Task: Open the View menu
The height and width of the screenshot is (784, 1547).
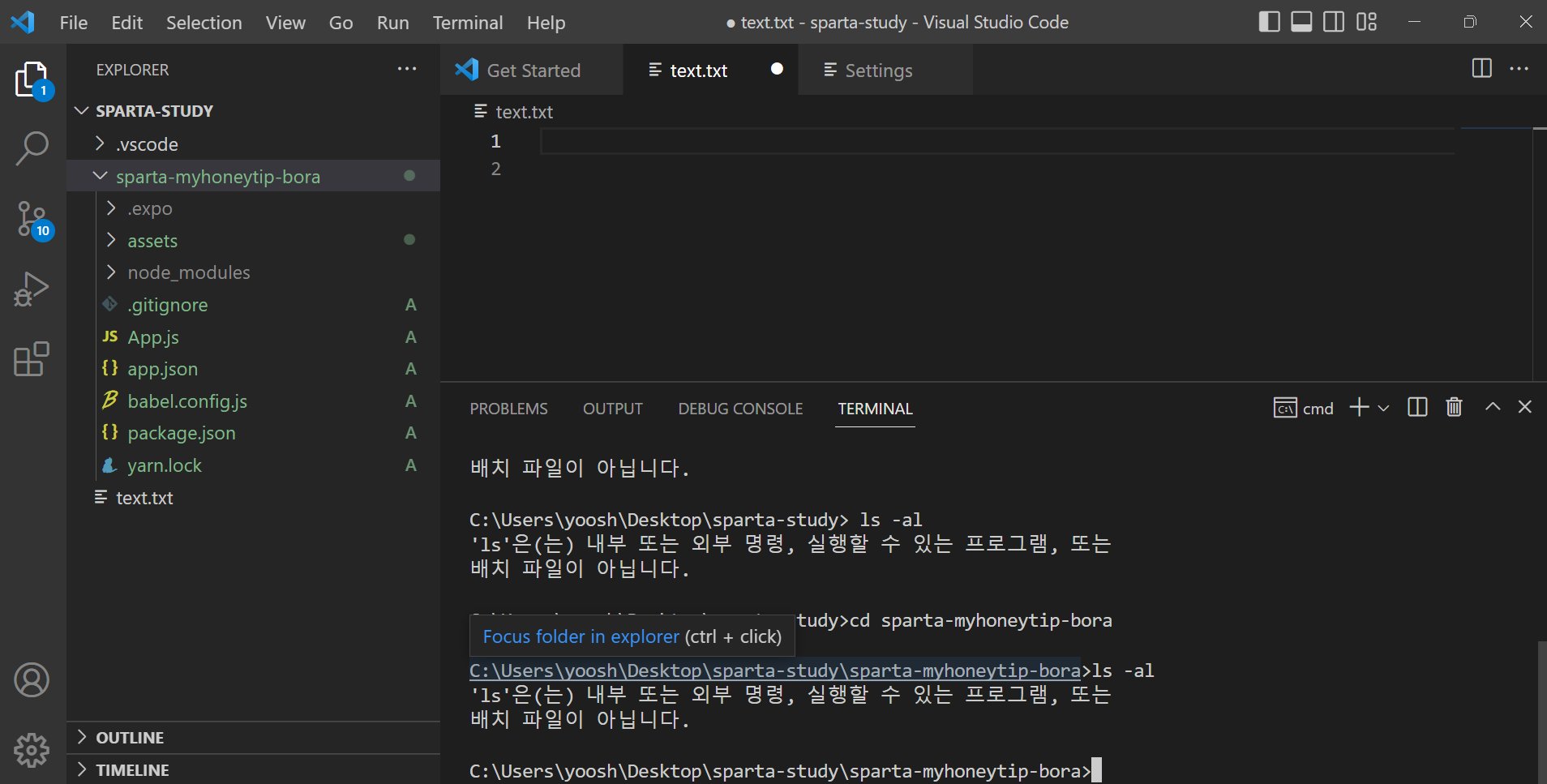Action: pyautogui.click(x=285, y=23)
